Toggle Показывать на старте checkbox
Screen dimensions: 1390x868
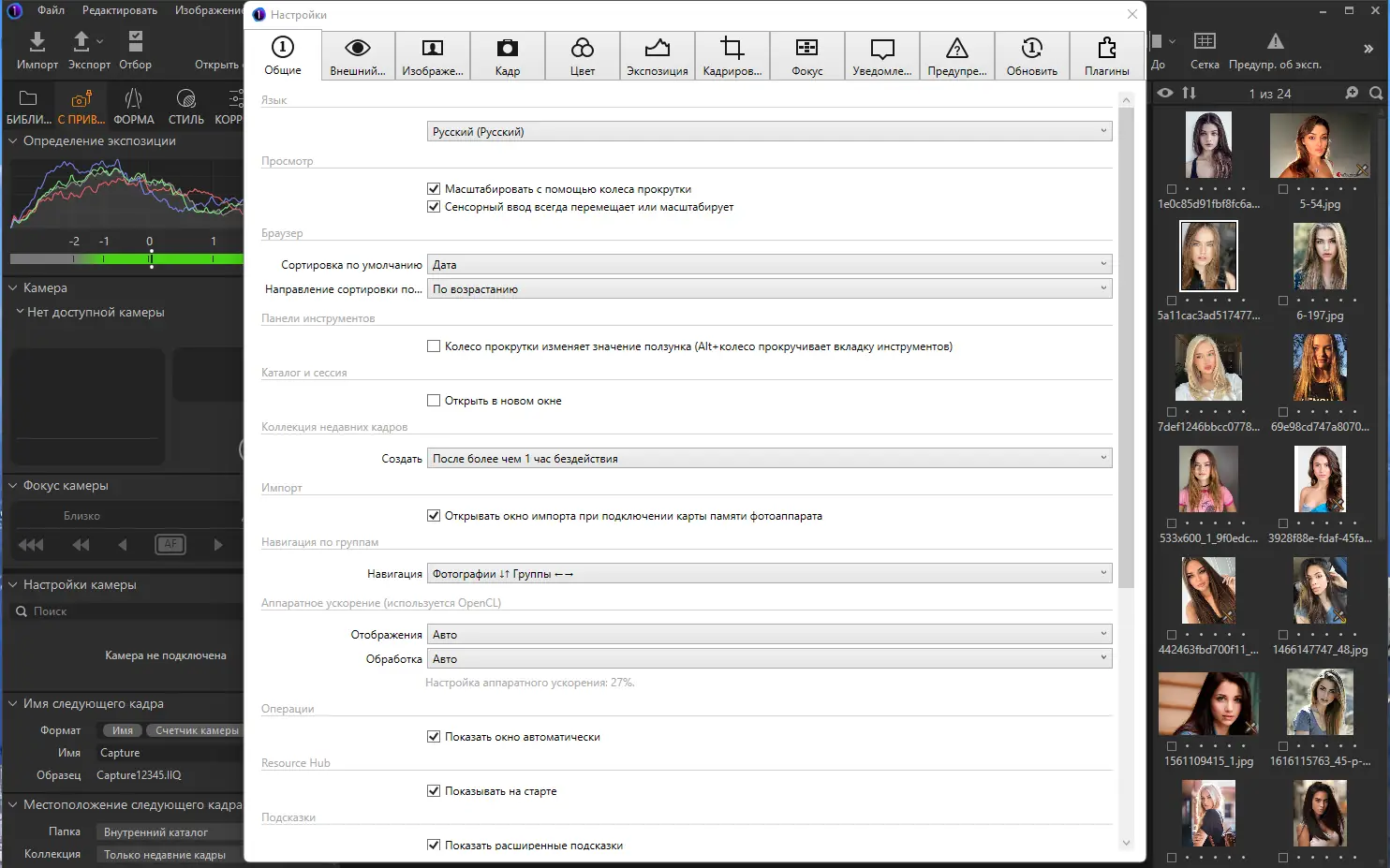tap(434, 791)
